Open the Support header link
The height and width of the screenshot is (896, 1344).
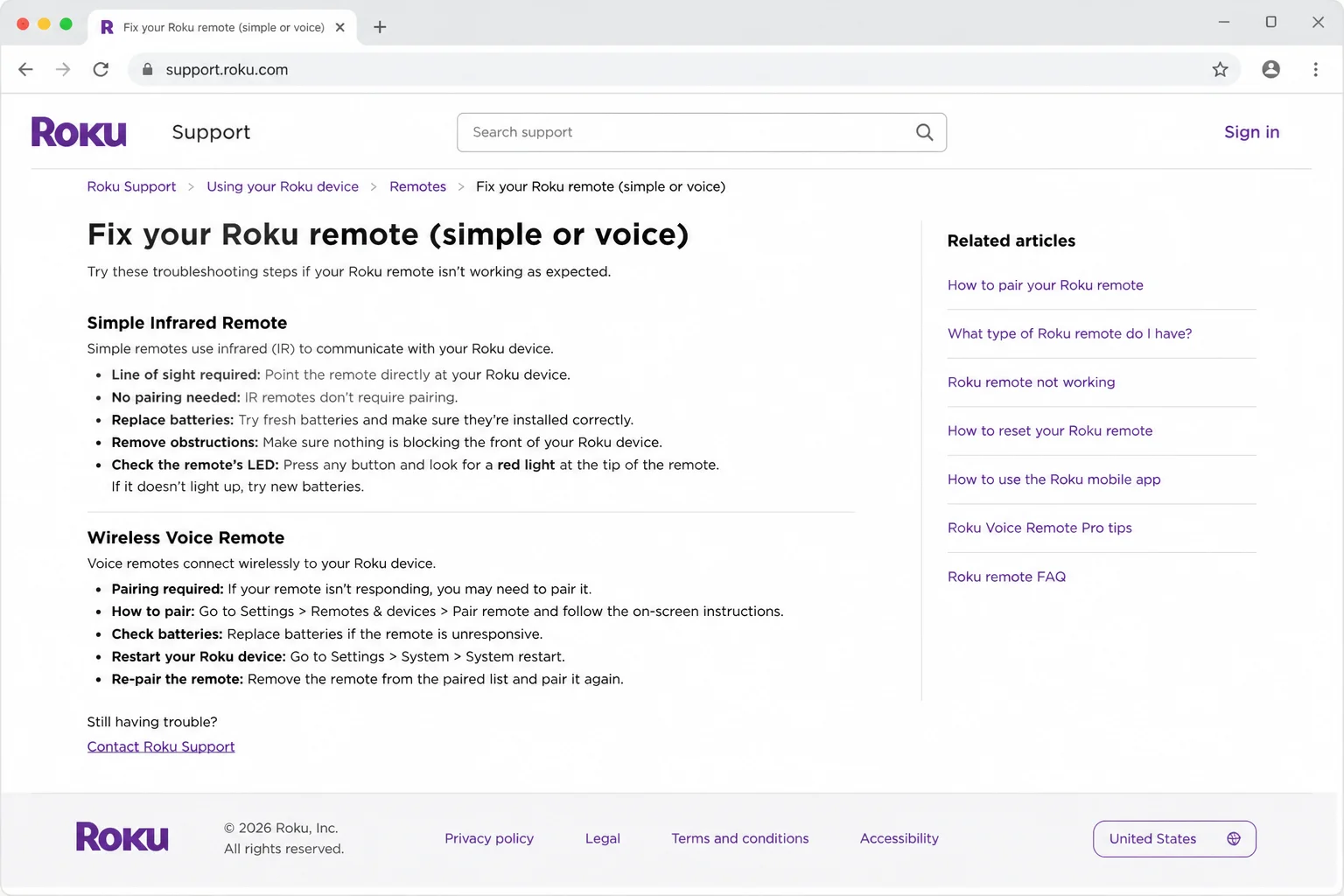[211, 132]
